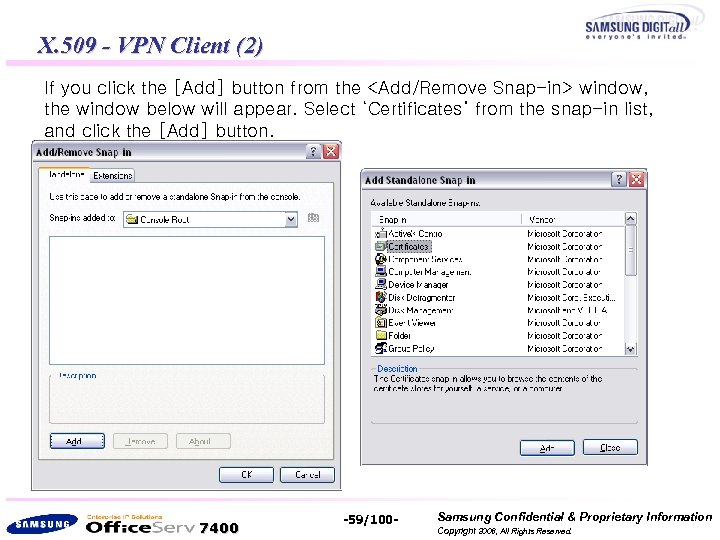Click help button in Add/Remove Snap-in title bar
Screen dimensions: 720x540
pos(313,152)
